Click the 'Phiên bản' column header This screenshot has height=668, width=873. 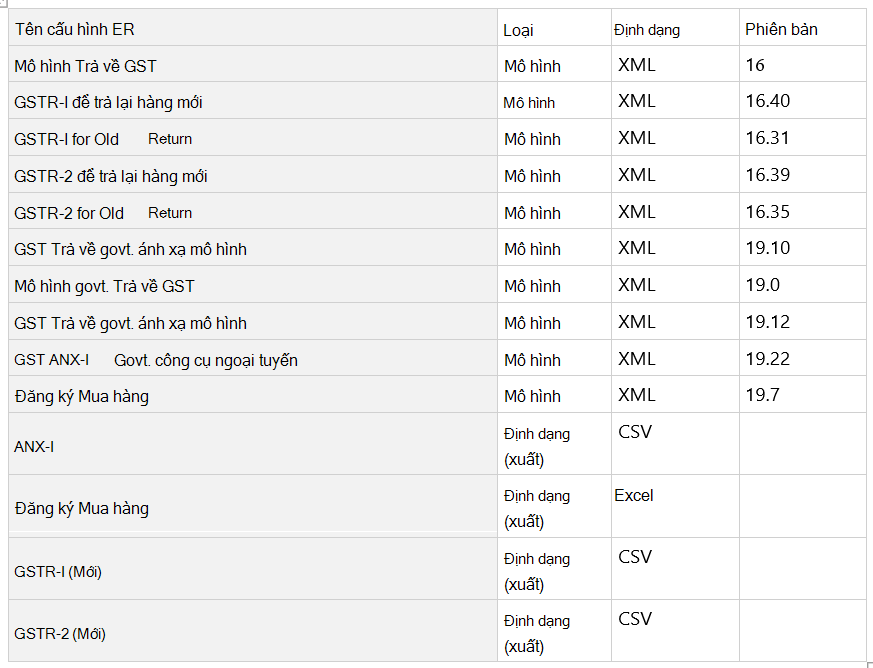[x=803, y=27]
